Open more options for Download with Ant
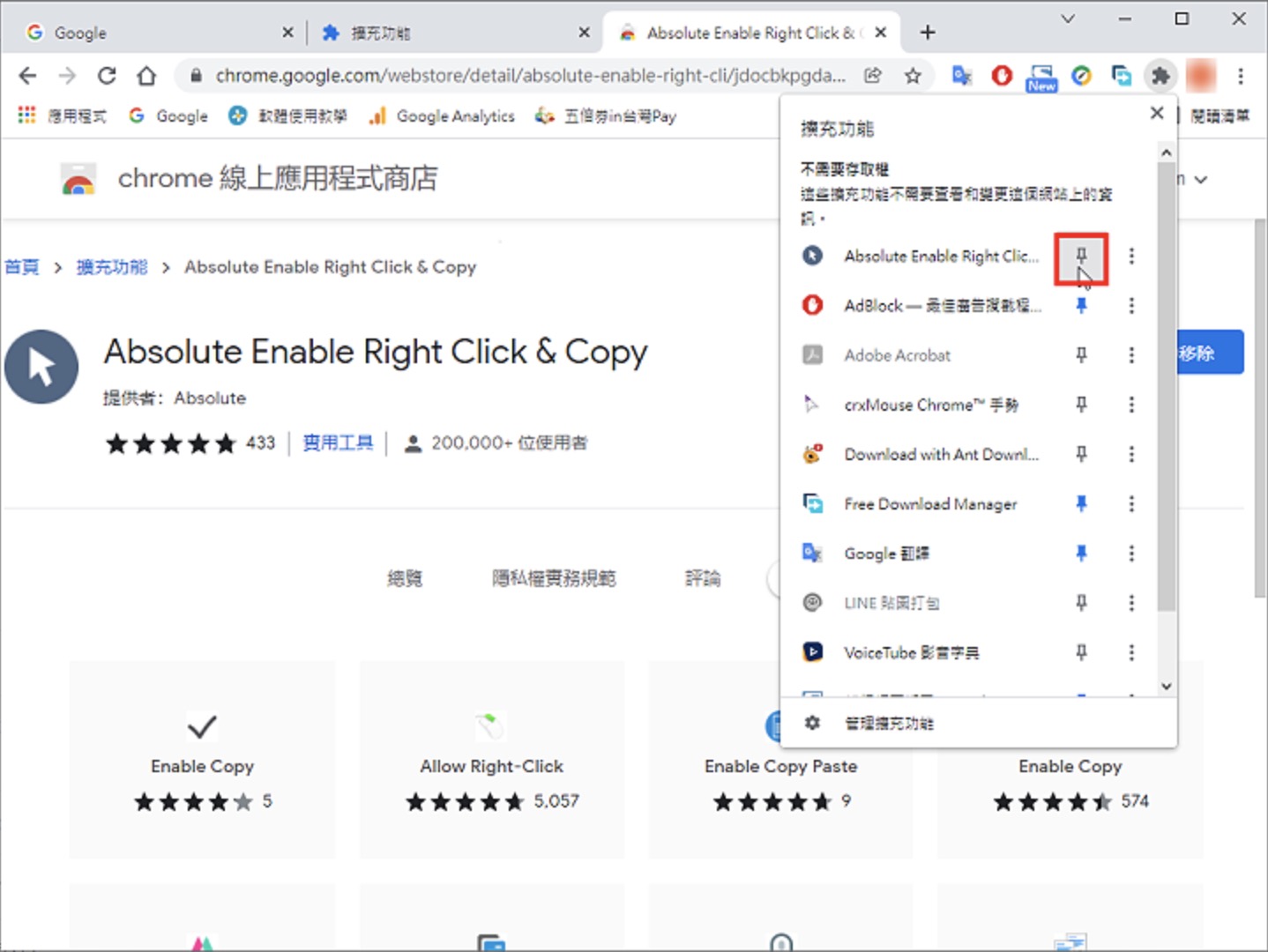Viewport: 1268px width, 952px height. [x=1131, y=454]
